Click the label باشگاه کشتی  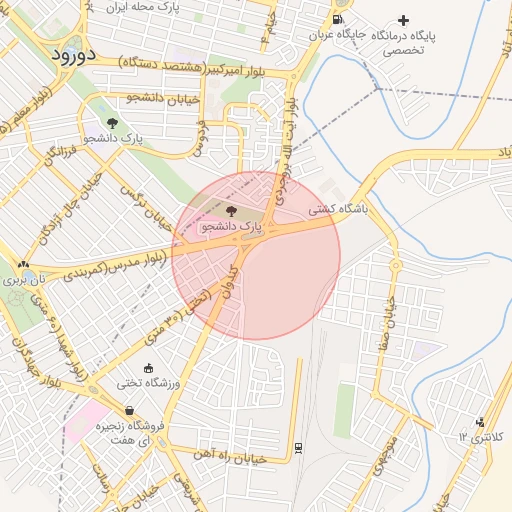point(338,210)
